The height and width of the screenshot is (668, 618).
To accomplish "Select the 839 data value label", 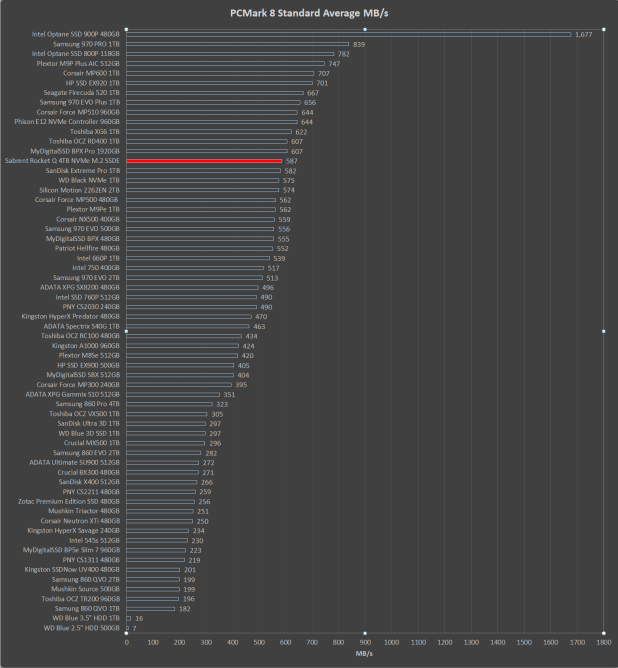I will coord(359,44).
